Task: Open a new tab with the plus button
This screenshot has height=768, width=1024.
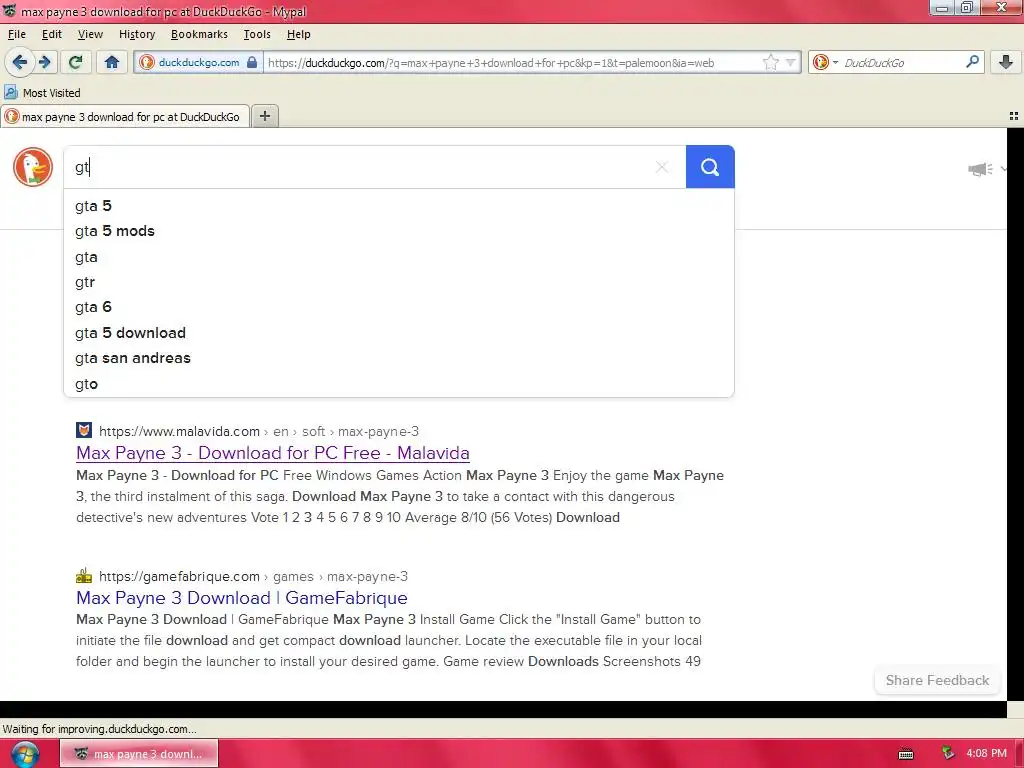Action: click(x=264, y=116)
